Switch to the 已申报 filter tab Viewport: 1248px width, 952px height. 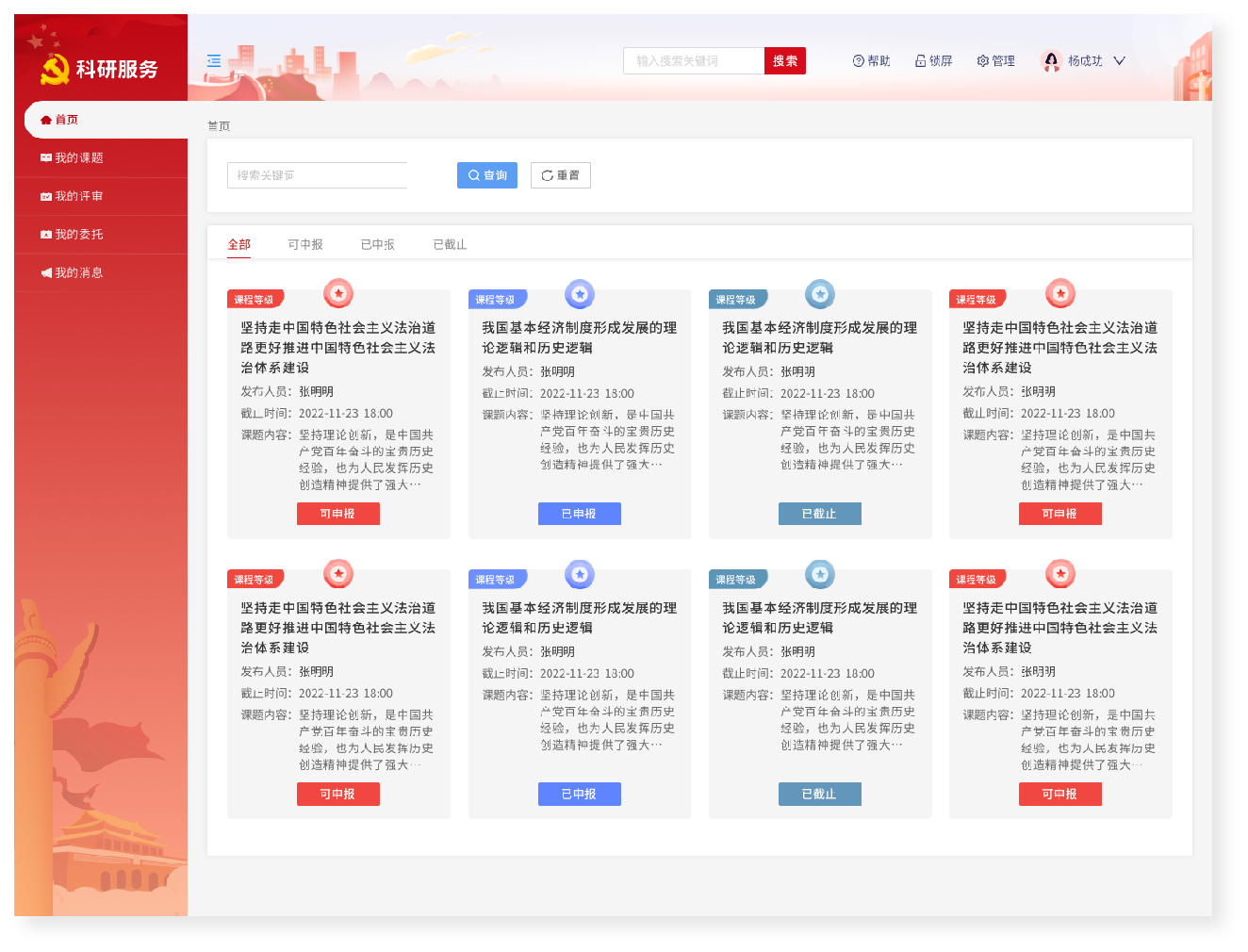click(377, 243)
